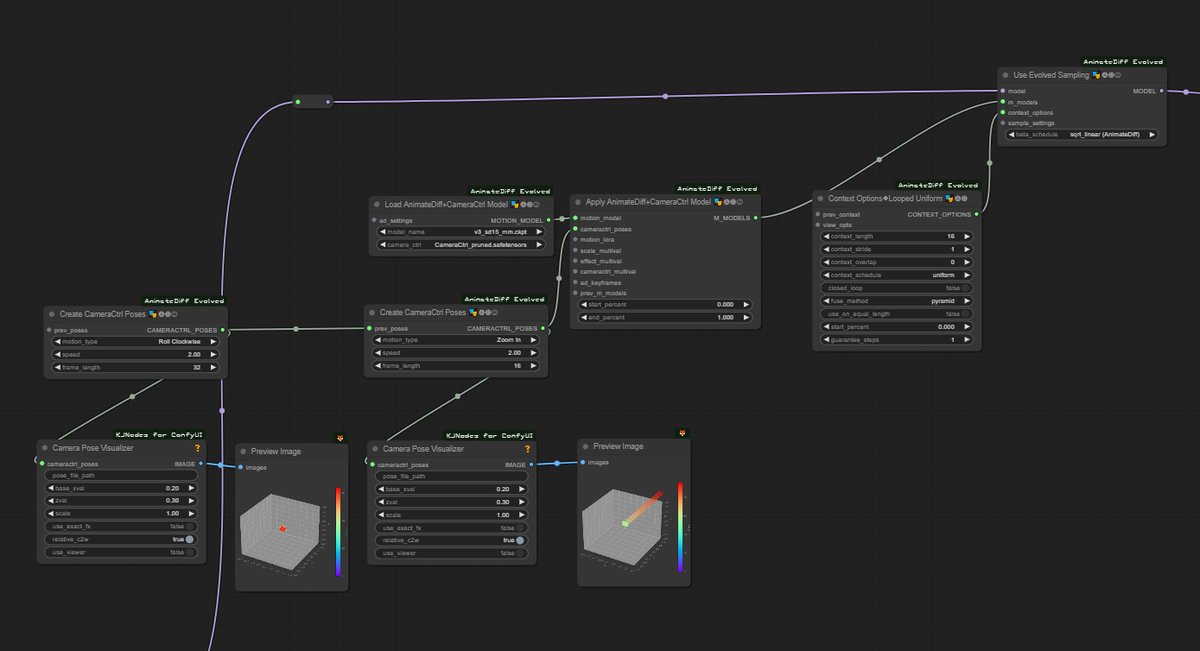Click the sample_settings input socket
Screen dimensions: 1200x651
[1002, 123]
